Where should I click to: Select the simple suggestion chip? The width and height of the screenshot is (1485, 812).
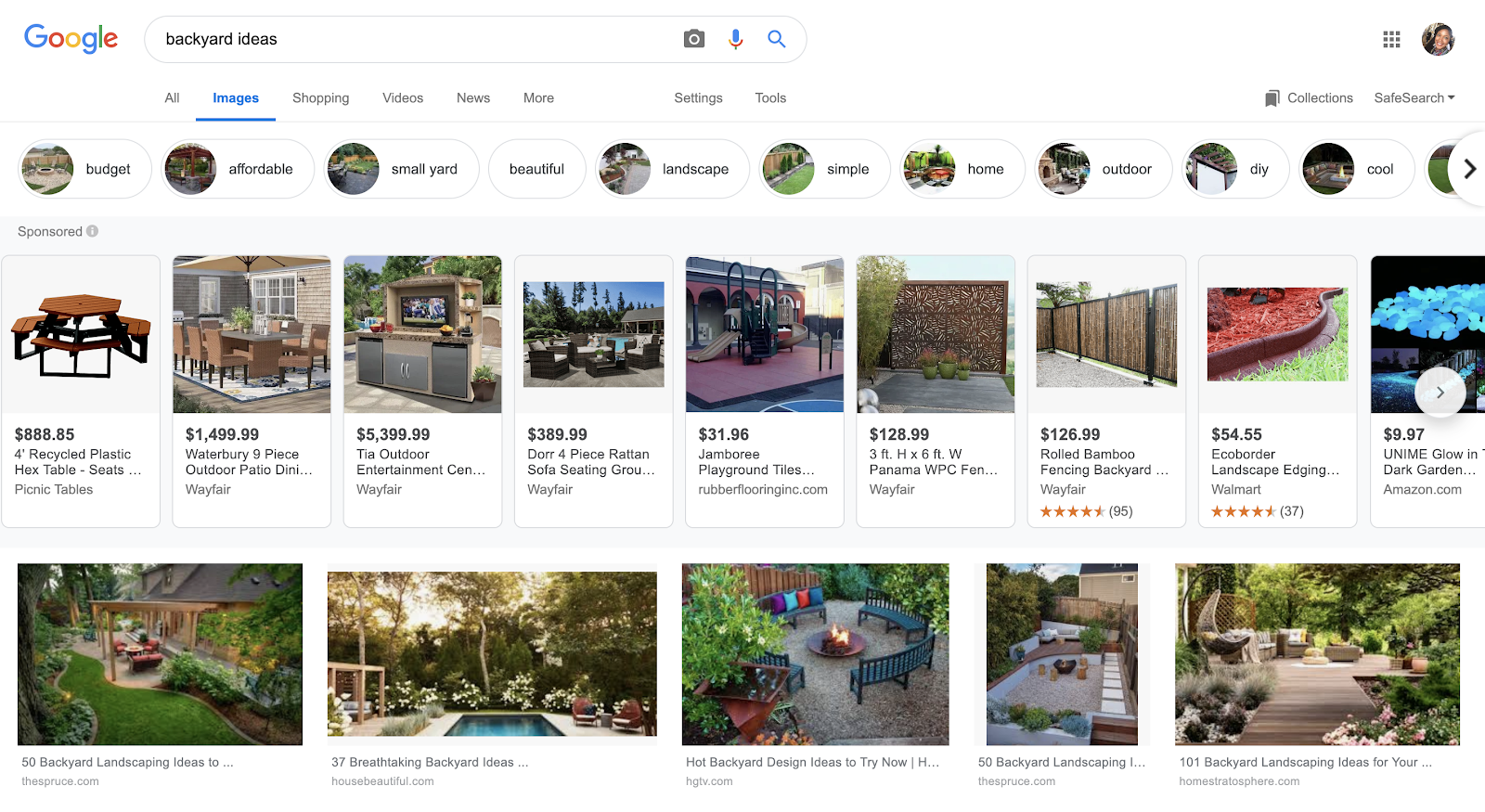tap(825, 169)
